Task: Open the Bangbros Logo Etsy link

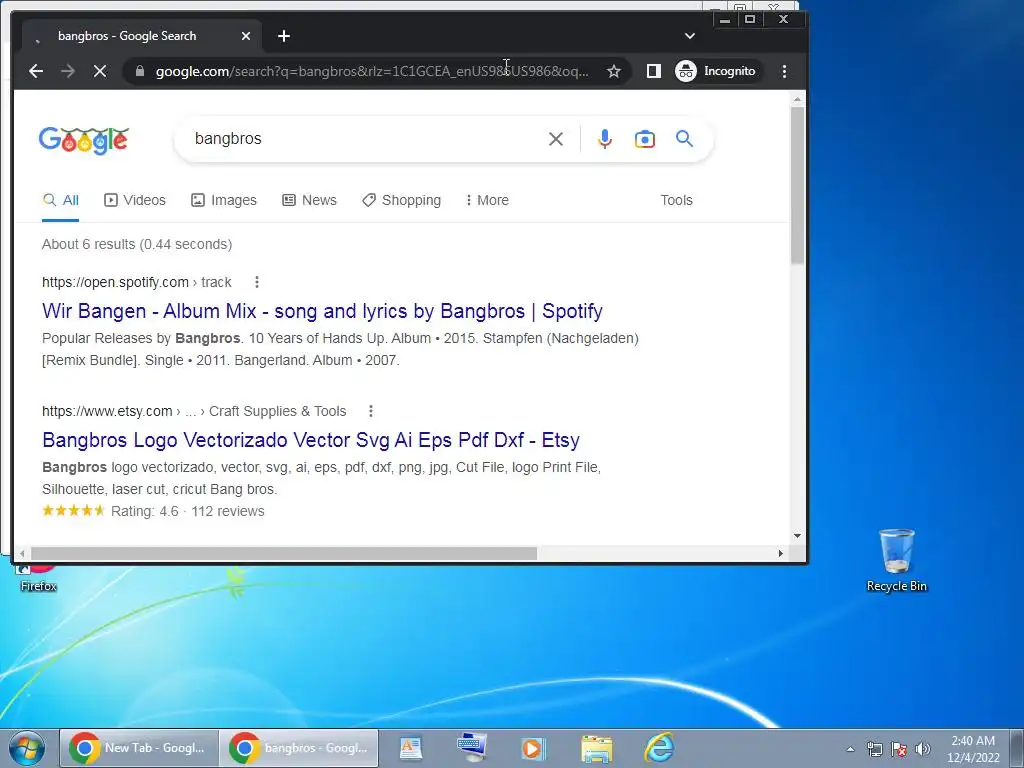Action: coord(311,440)
